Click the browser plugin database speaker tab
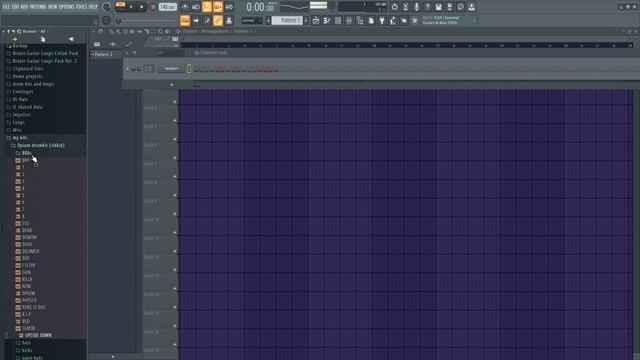The width and height of the screenshot is (640, 360). tap(71, 39)
